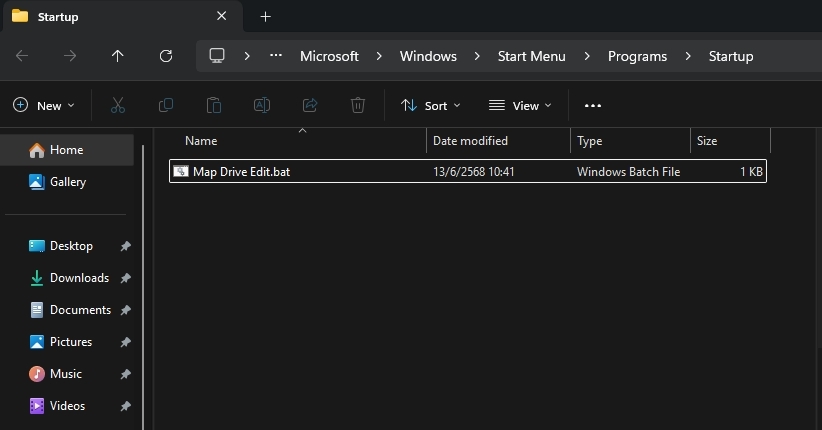
Task: Refresh the current folder view
Action: click(166, 56)
